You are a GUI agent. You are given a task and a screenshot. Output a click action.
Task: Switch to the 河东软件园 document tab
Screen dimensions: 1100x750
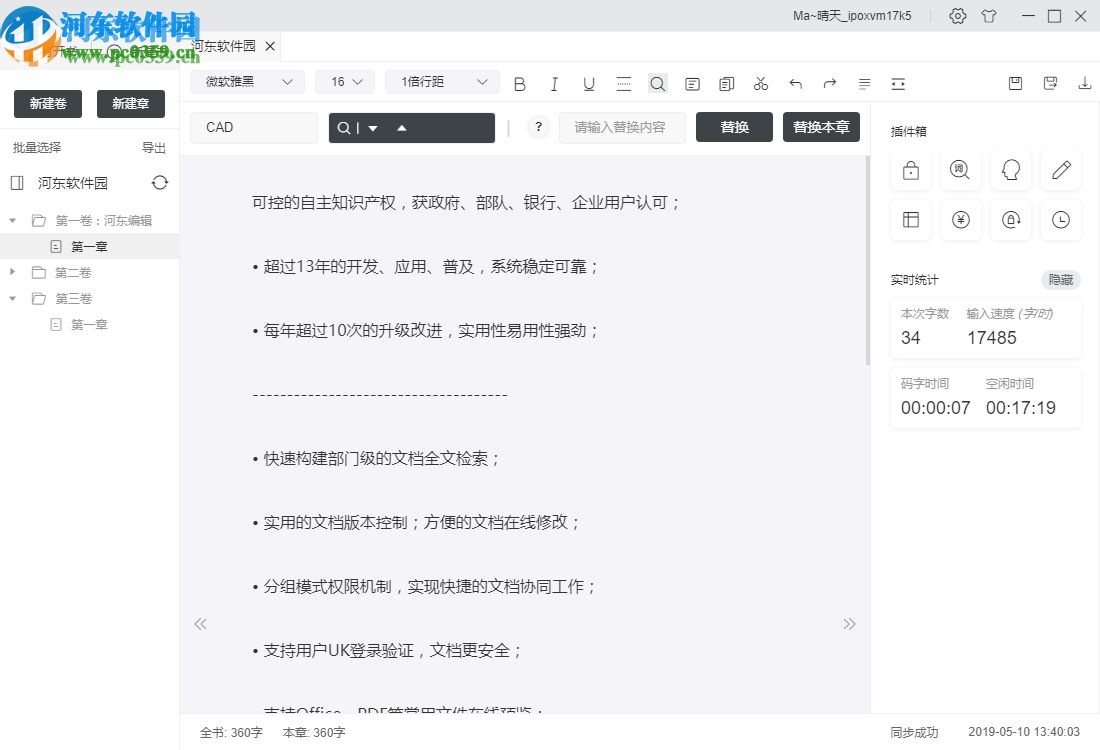[222, 46]
